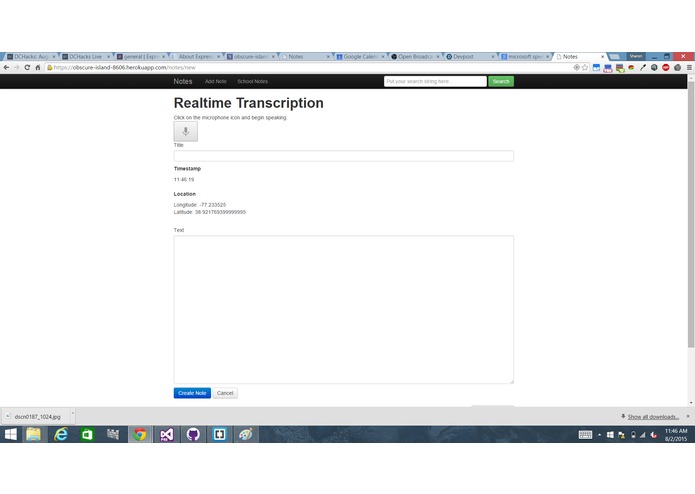Show hidden system tray icons
The image size is (695, 494).
(x=599, y=435)
